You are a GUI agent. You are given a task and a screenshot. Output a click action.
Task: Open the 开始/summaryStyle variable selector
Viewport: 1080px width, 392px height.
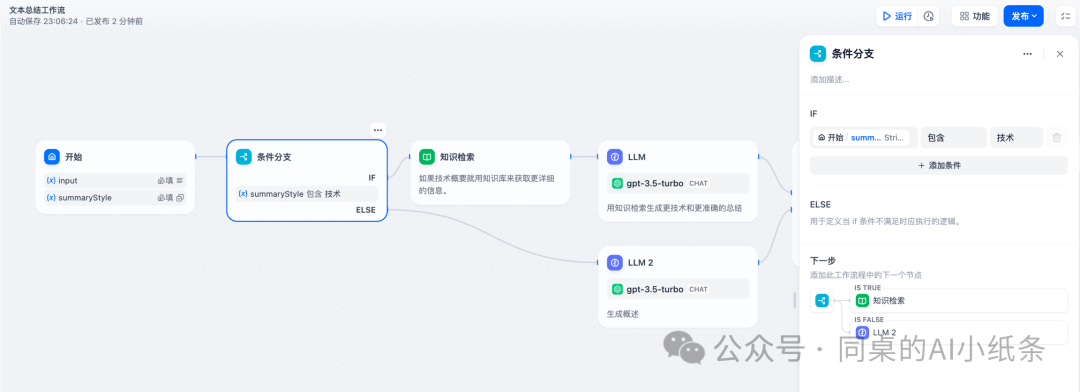point(864,138)
